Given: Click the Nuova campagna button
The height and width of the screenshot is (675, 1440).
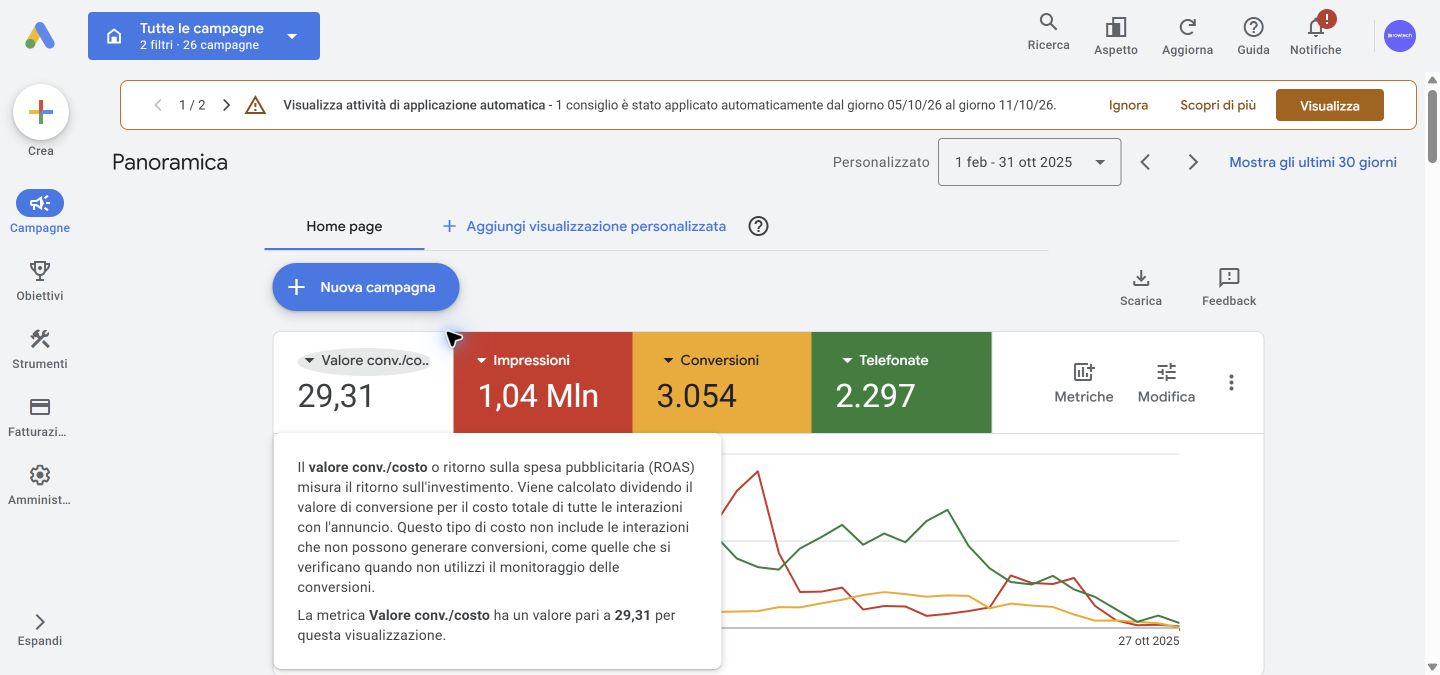Looking at the screenshot, I should point(366,287).
